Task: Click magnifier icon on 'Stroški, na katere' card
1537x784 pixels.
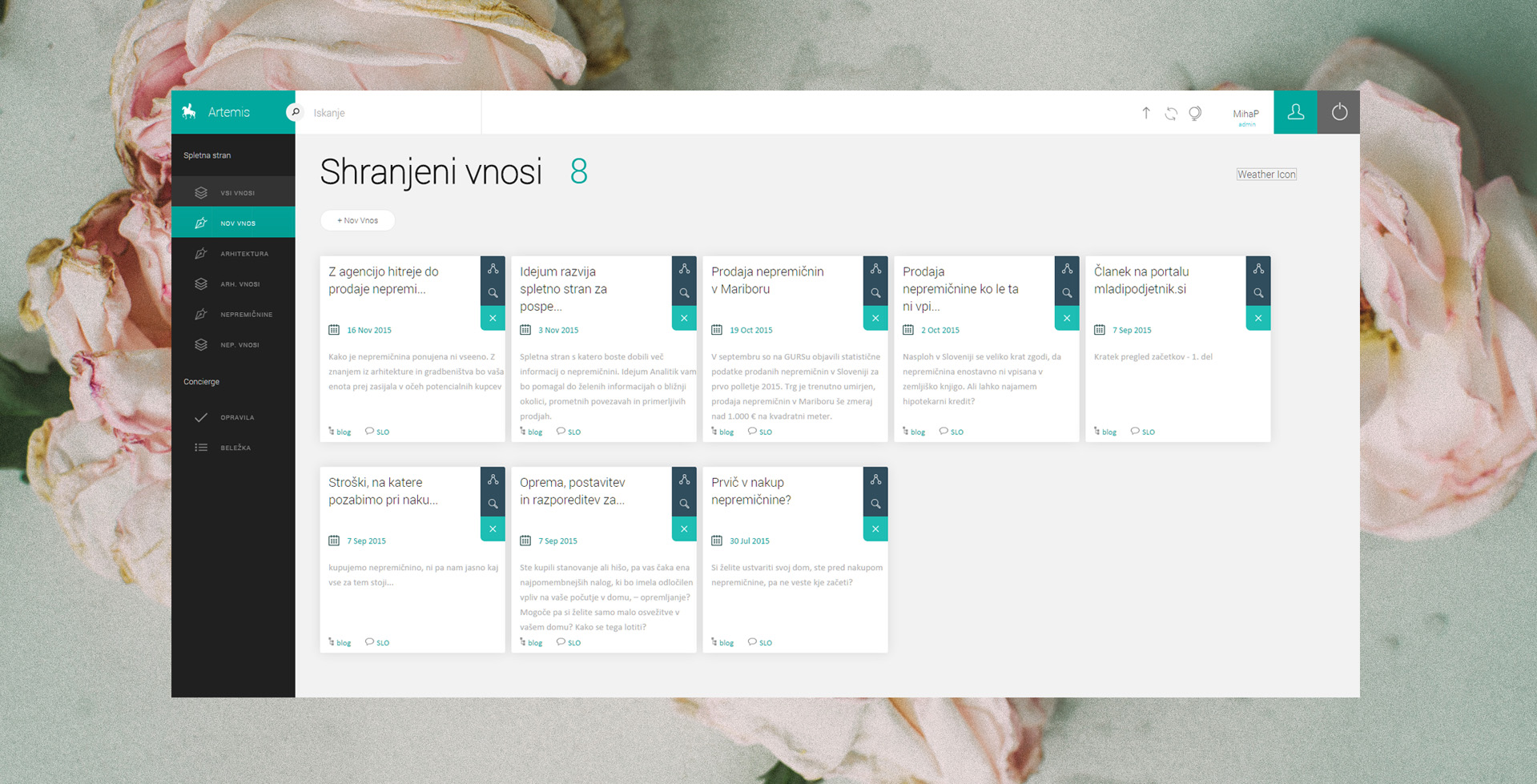Action: tap(493, 504)
